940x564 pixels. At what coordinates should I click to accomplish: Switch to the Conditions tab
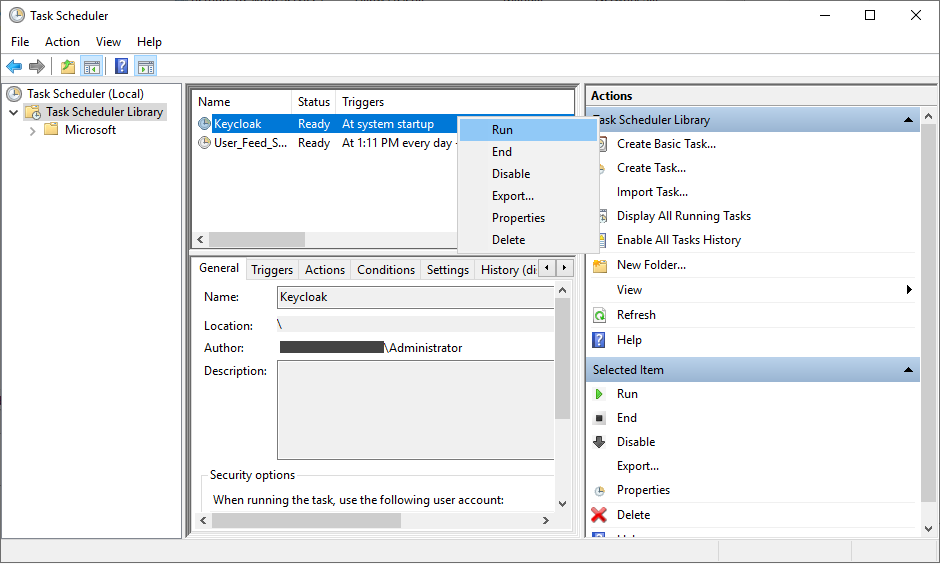[386, 270]
